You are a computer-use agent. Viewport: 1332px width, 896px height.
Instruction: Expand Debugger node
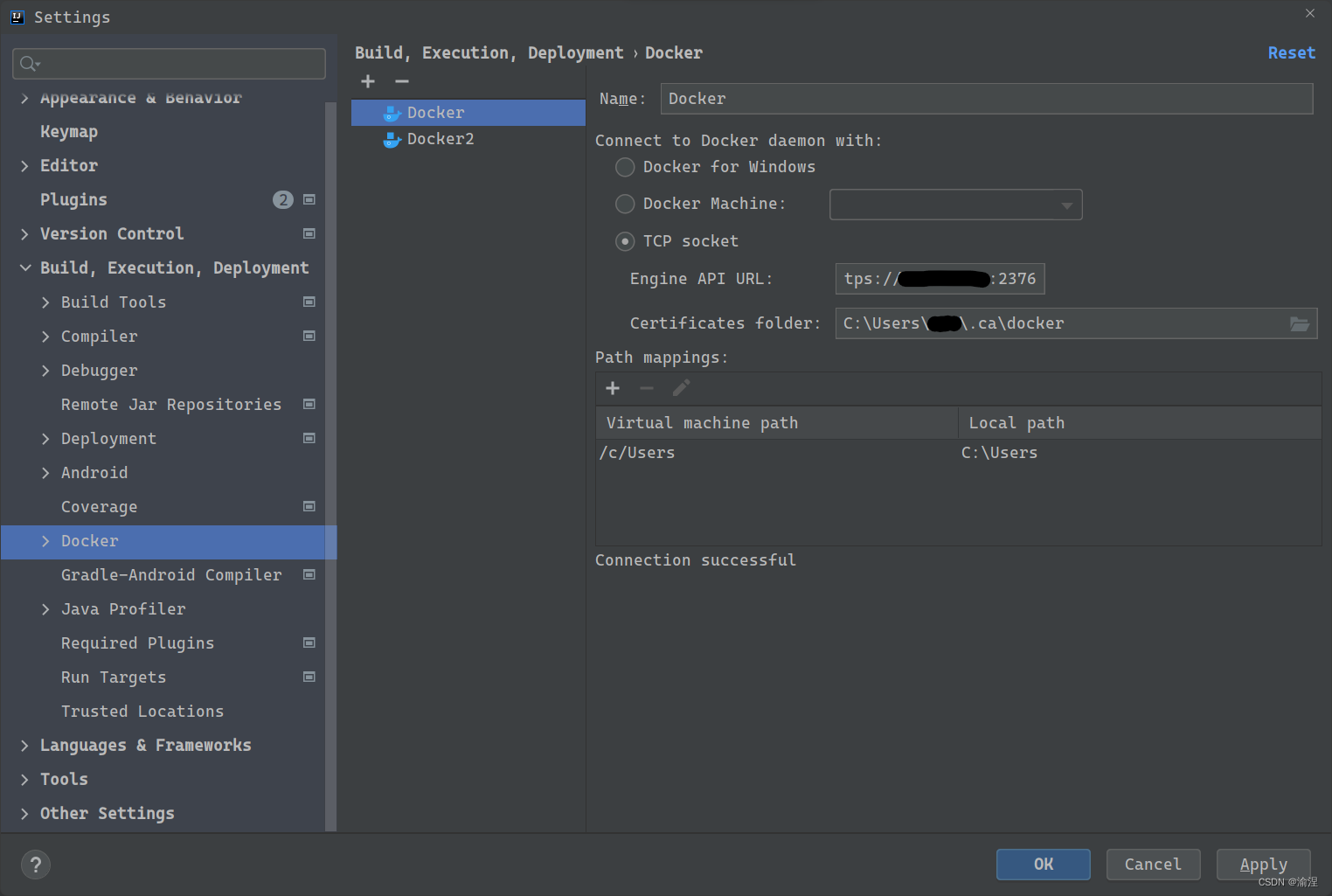click(x=45, y=371)
